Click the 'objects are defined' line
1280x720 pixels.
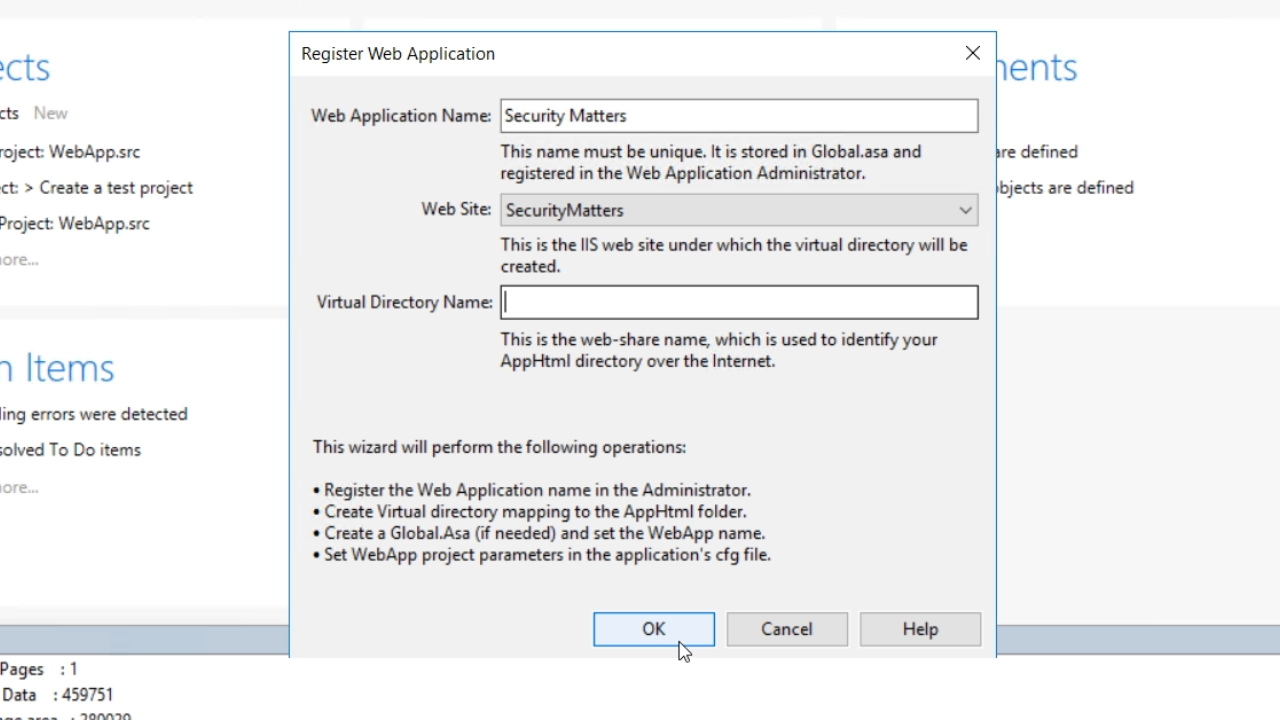(x=1064, y=188)
